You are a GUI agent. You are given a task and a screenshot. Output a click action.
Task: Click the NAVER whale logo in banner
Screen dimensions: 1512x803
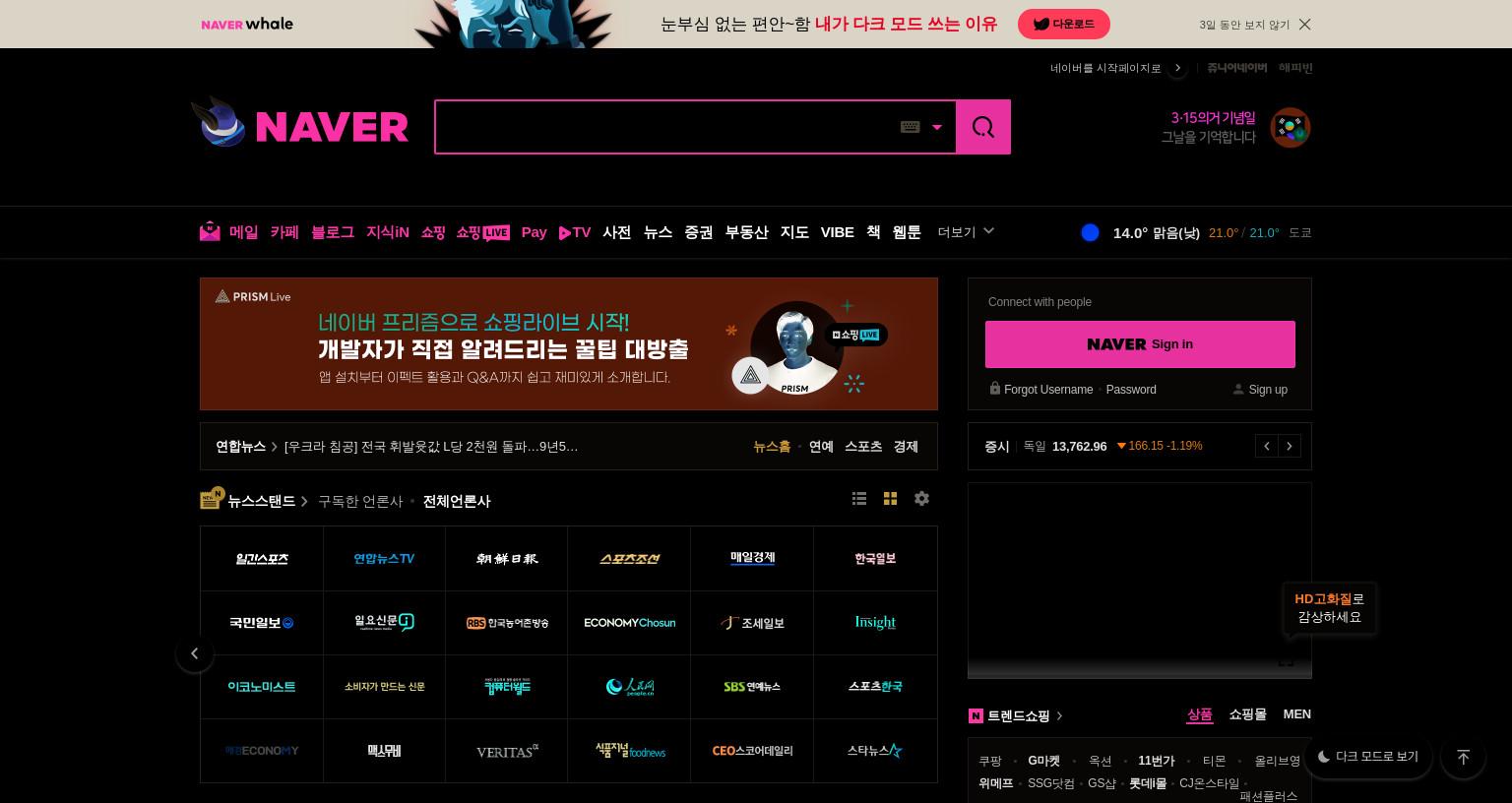click(x=247, y=24)
